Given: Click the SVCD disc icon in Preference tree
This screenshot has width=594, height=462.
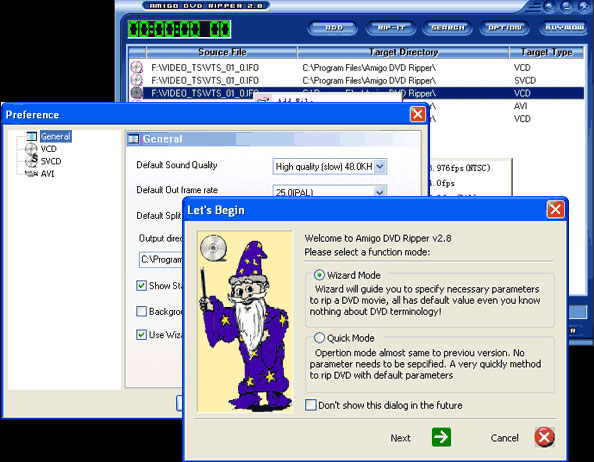Looking at the screenshot, I should pyautogui.click(x=31, y=161).
